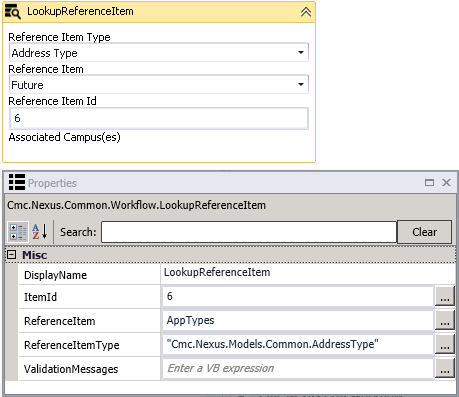Click the ReferenceItem value AppTypes
Screen dimensions: 459x397
click(x=298, y=320)
